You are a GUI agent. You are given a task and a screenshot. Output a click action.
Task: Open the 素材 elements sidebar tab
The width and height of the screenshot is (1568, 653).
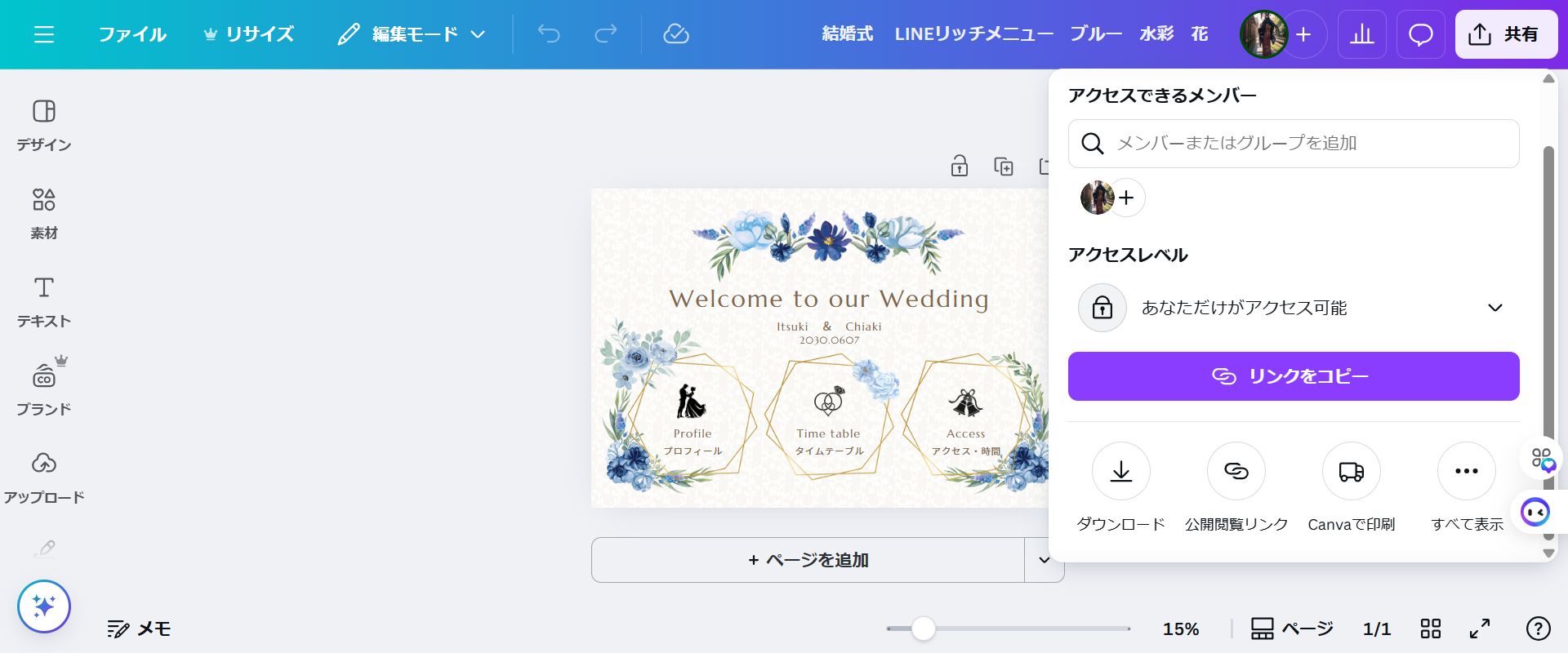44,214
